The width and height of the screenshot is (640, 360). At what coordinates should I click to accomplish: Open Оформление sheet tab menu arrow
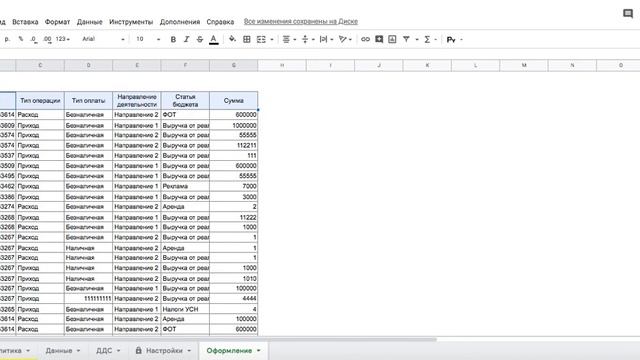(x=258, y=351)
